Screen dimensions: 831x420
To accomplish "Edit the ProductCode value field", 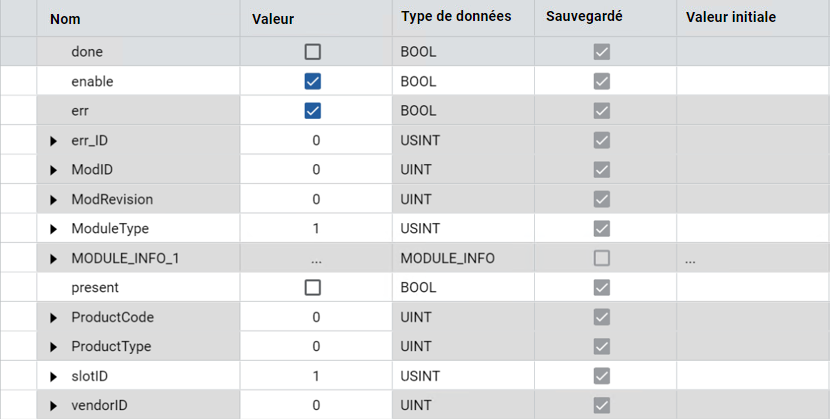I will coord(316,317).
